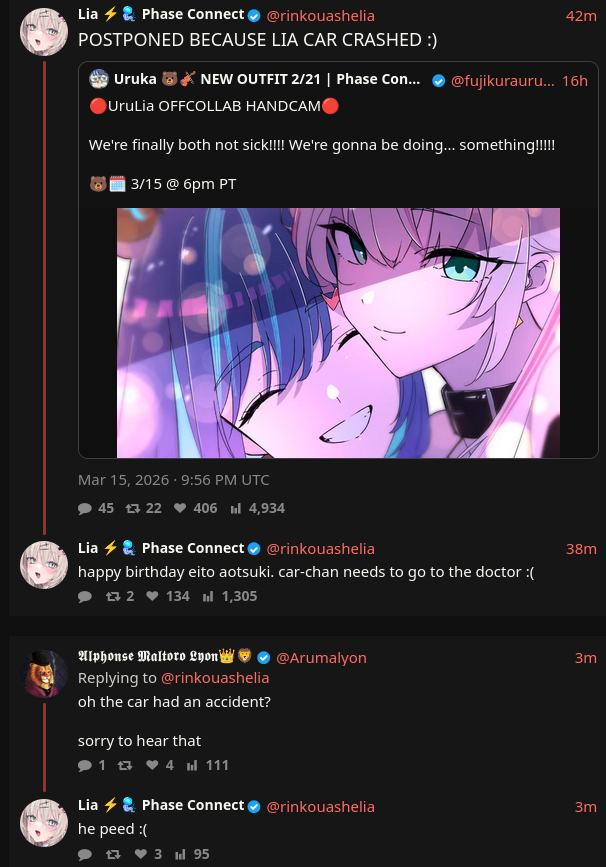Click Alphonse's lion avatar
Viewport: 606px width, 867px height.
44,674
